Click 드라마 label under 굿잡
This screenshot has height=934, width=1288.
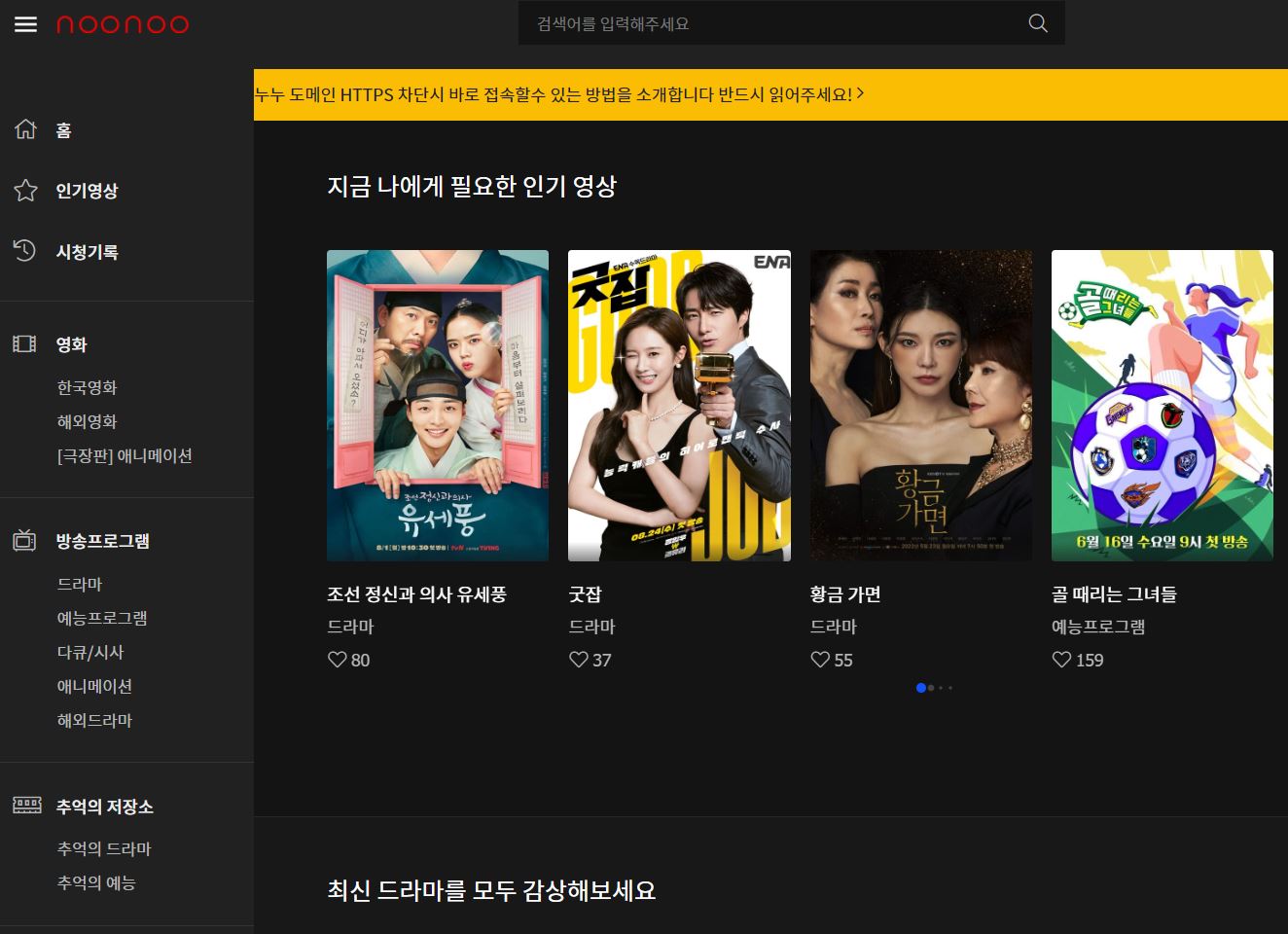592,627
